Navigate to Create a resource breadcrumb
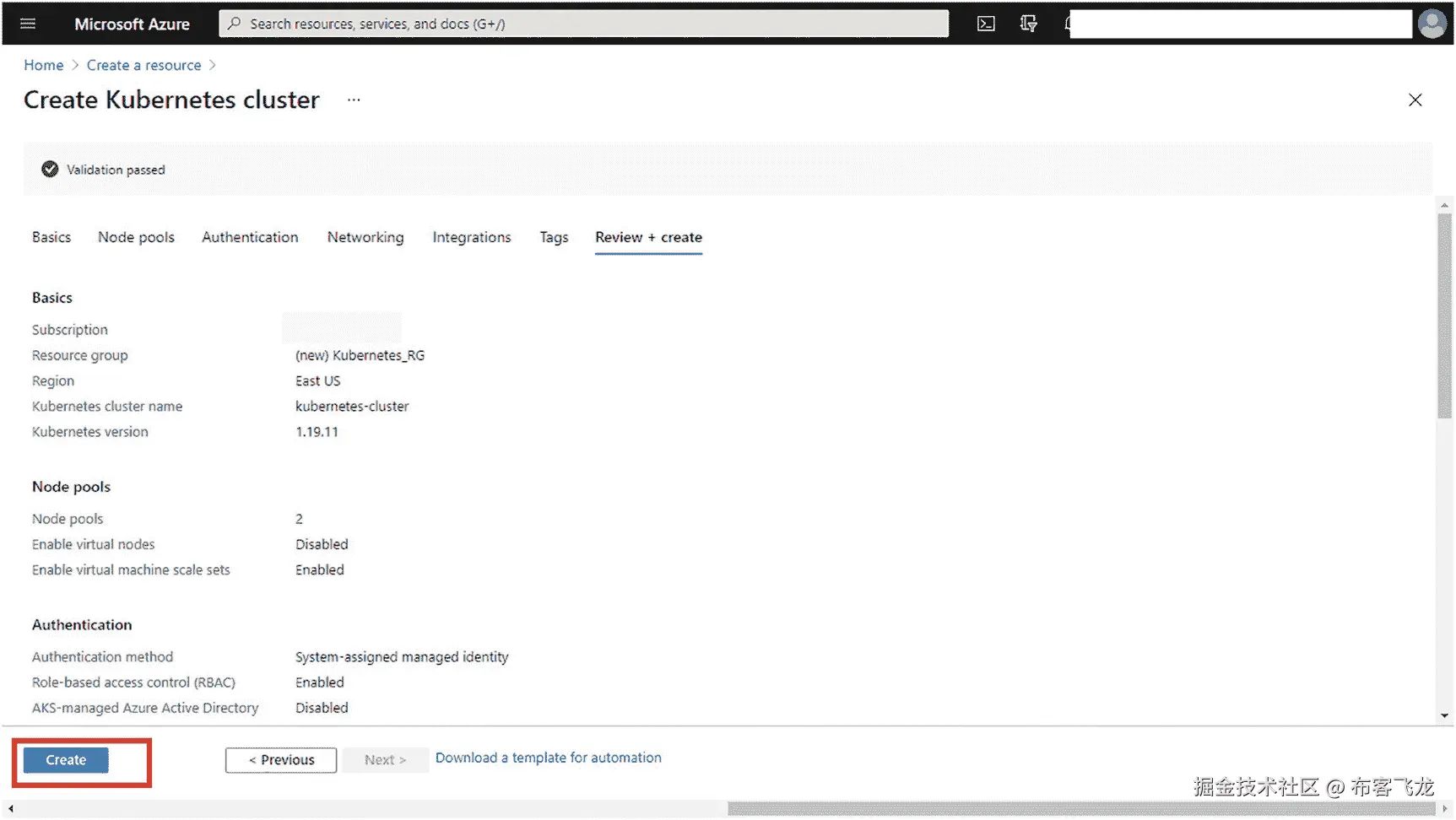The image size is (1456, 820). point(143,65)
